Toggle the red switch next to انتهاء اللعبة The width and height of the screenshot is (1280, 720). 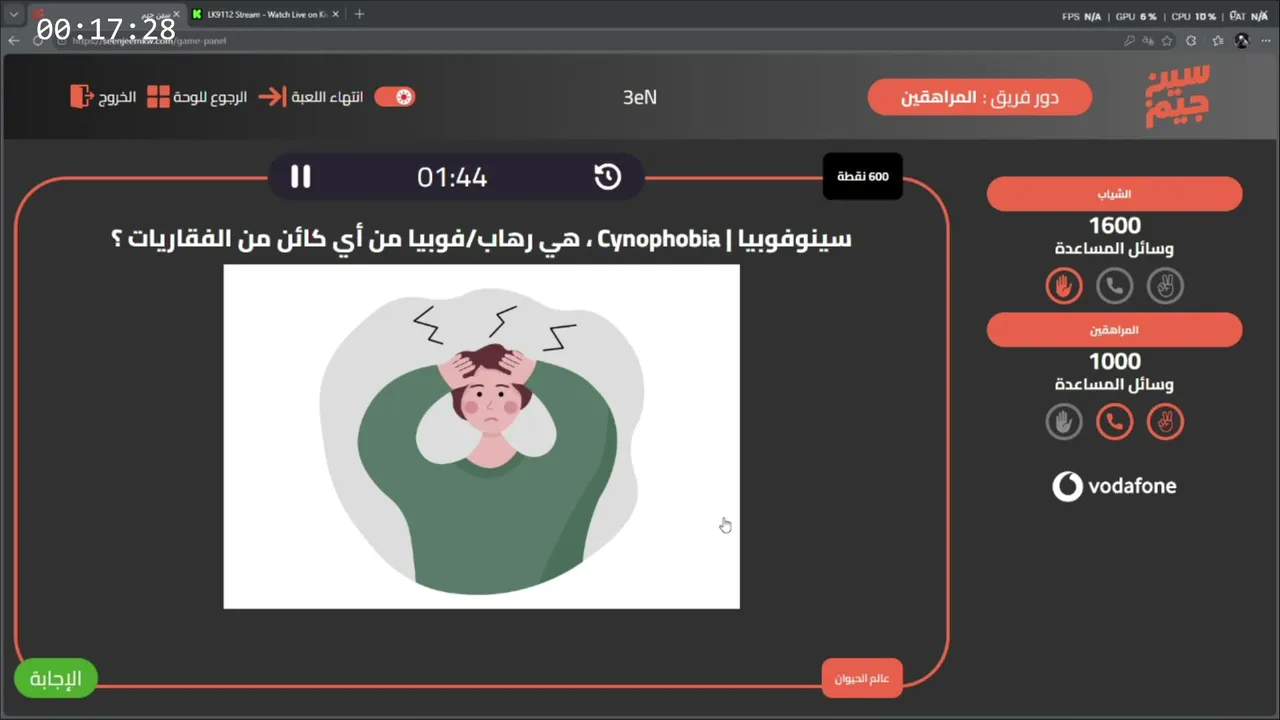[395, 97]
